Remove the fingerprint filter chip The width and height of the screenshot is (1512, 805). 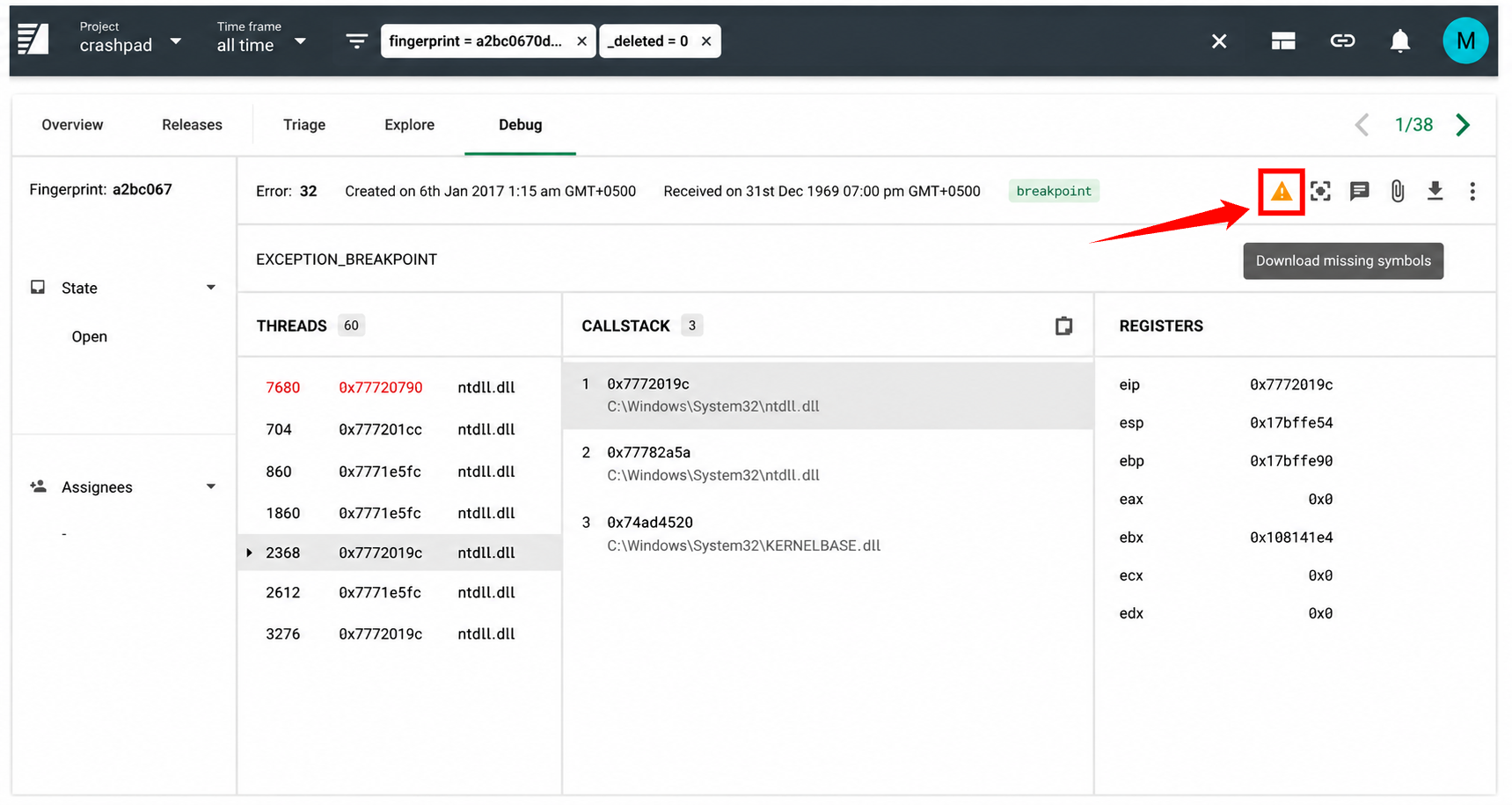point(581,41)
